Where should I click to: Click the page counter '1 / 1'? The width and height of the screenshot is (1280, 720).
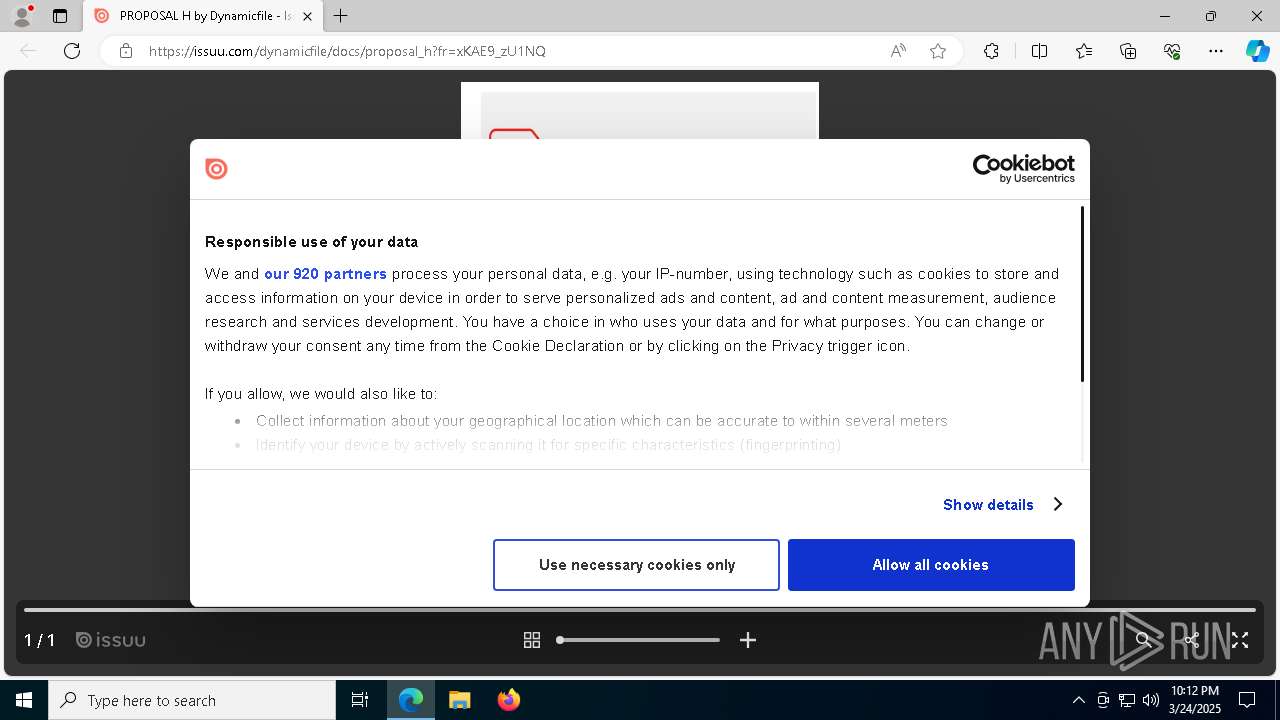click(39, 640)
